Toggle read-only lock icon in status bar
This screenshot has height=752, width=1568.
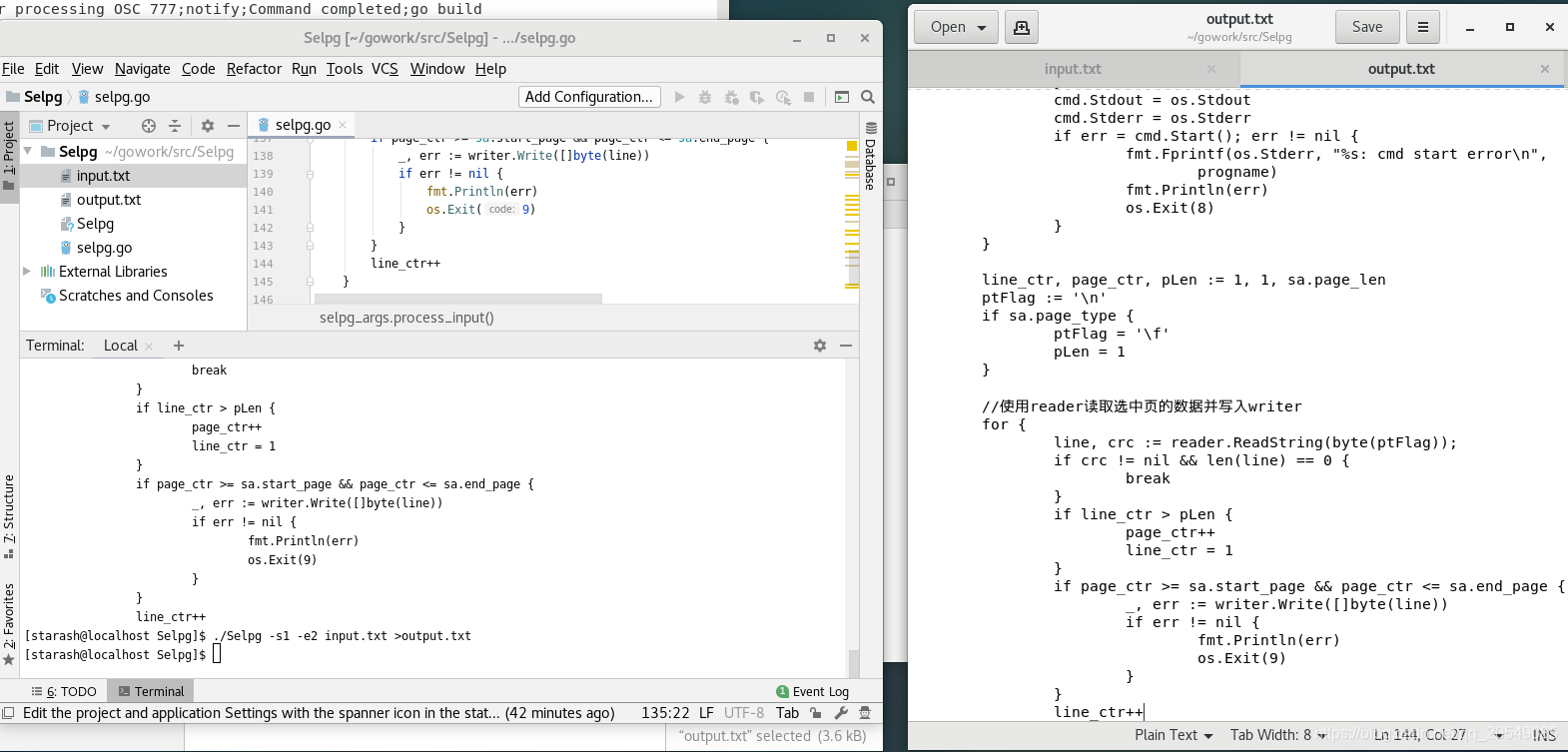pyautogui.click(x=816, y=713)
